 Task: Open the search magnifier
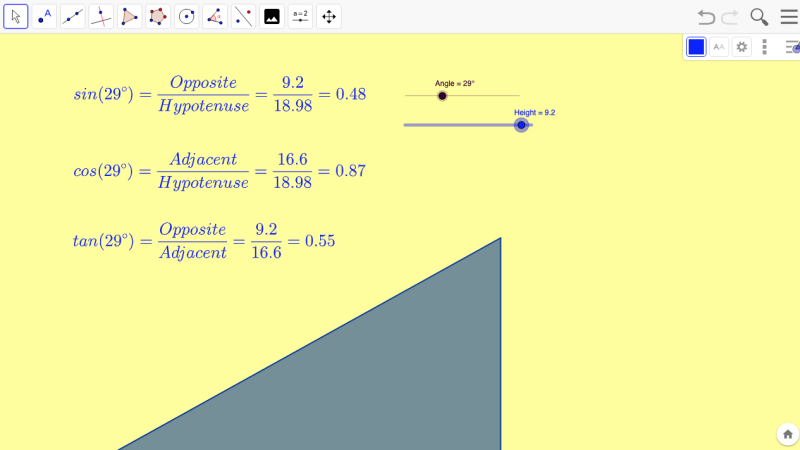tap(759, 17)
